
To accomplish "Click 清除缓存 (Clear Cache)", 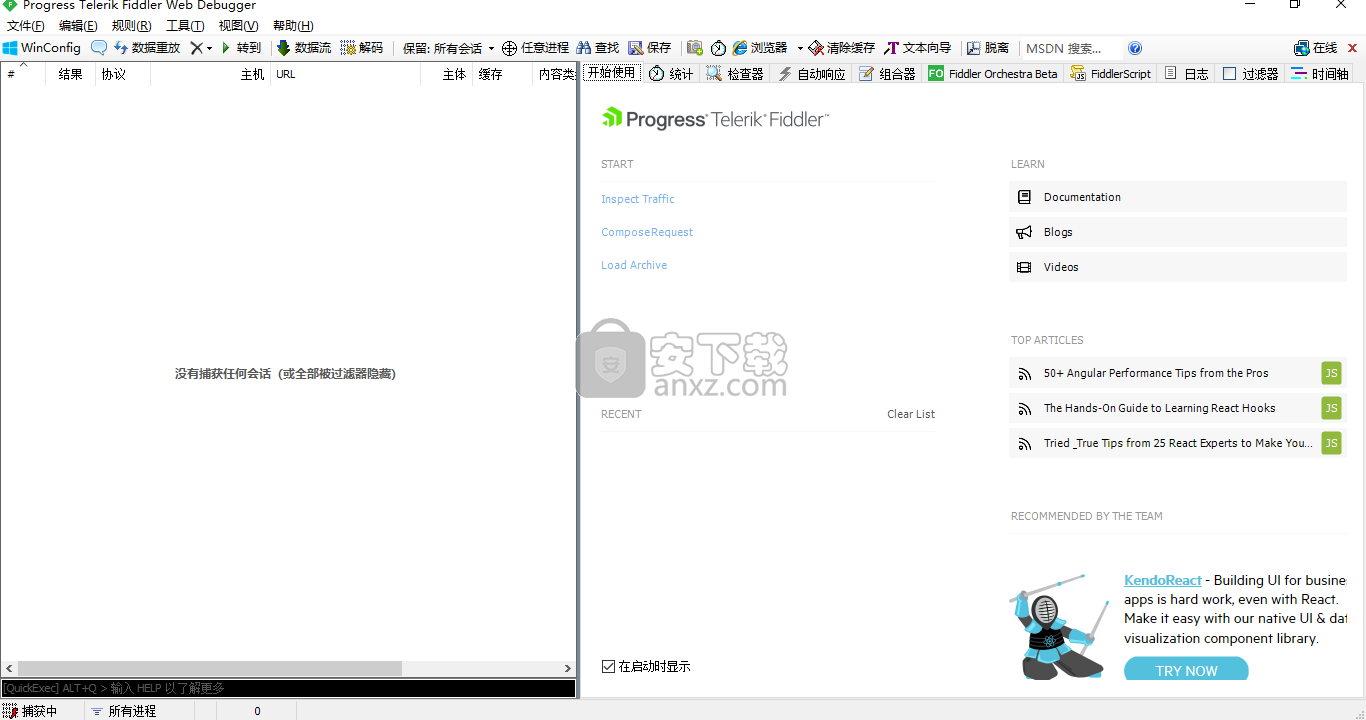I will click(842, 48).
